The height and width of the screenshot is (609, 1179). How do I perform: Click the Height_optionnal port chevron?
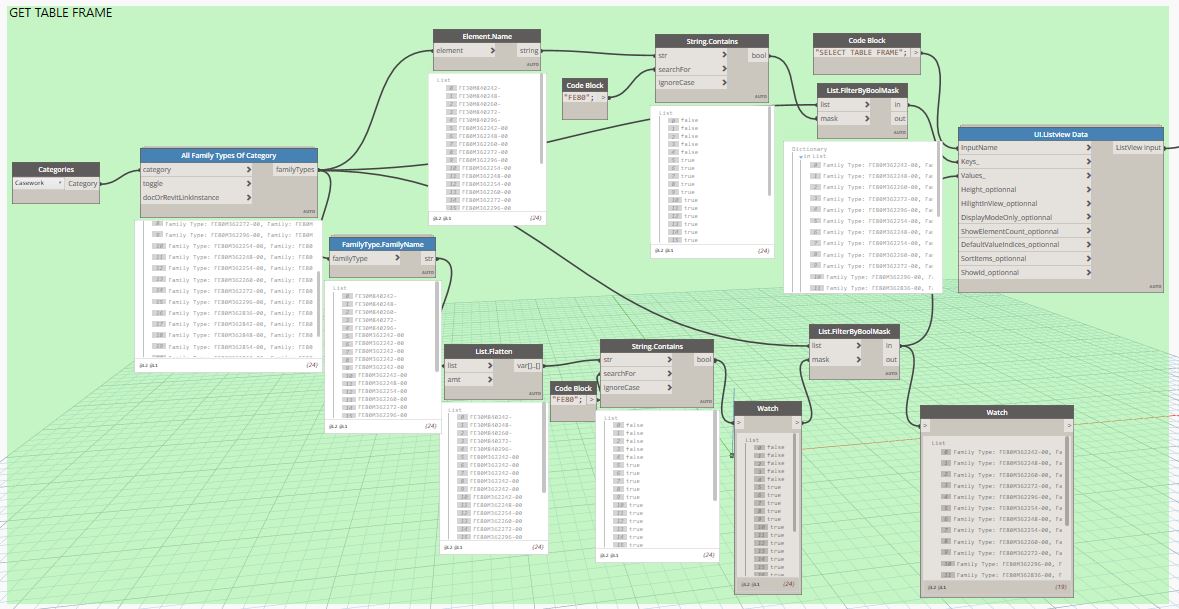click(x=1087, y=189)
